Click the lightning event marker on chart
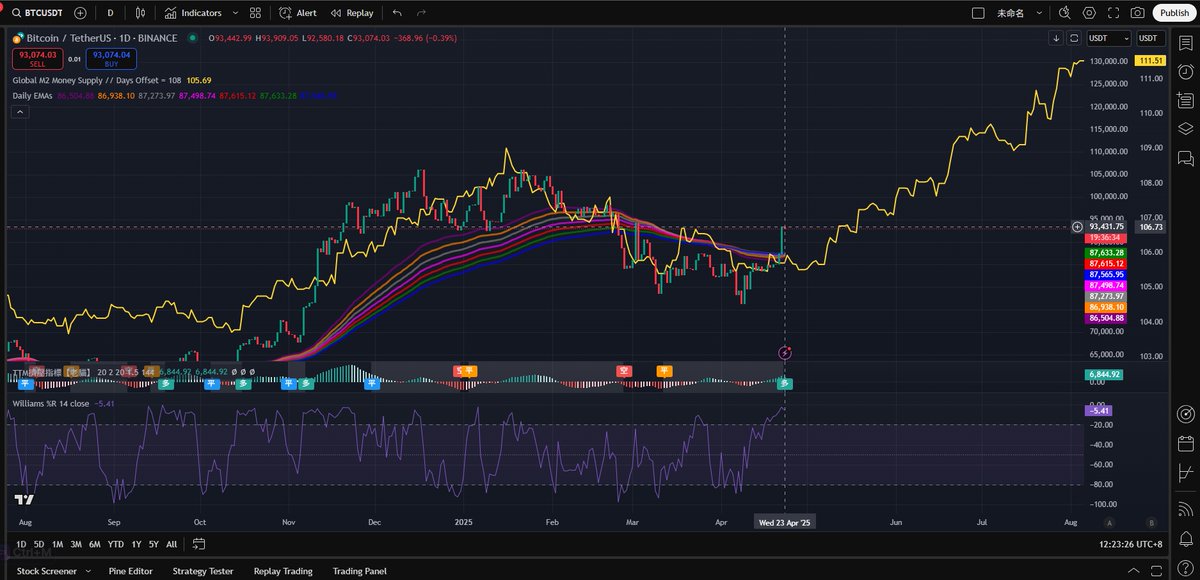This screenshot has height=580, width=1200. [785, 352]
